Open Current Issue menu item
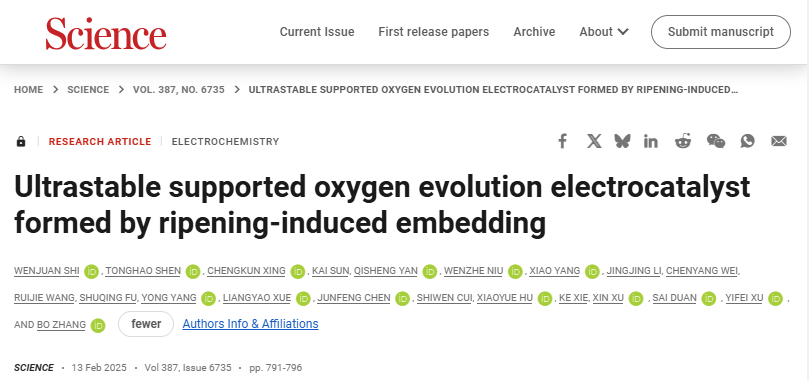The height and width of the screenshot is (381, 809). tap(317, 32)
